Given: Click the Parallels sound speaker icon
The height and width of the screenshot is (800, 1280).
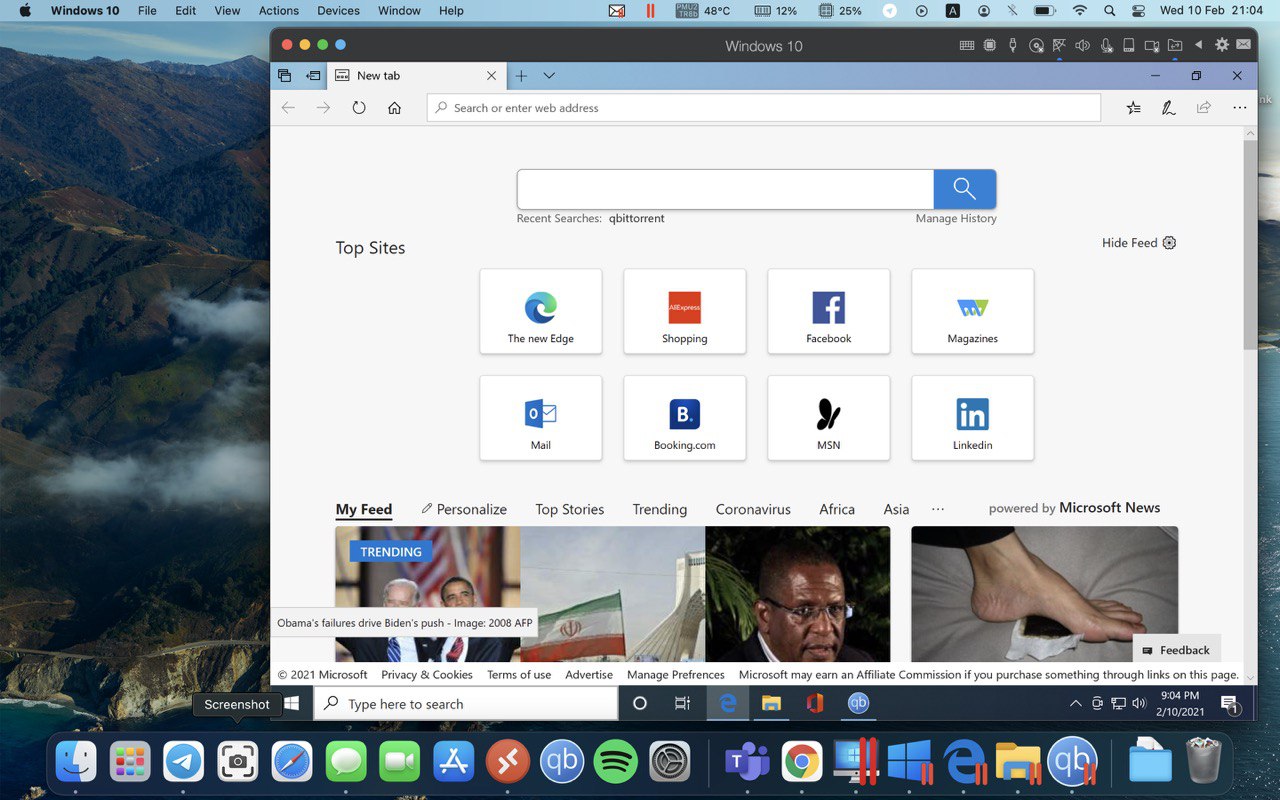Looking at the screenshot, I should click(x=1082, y=46).
